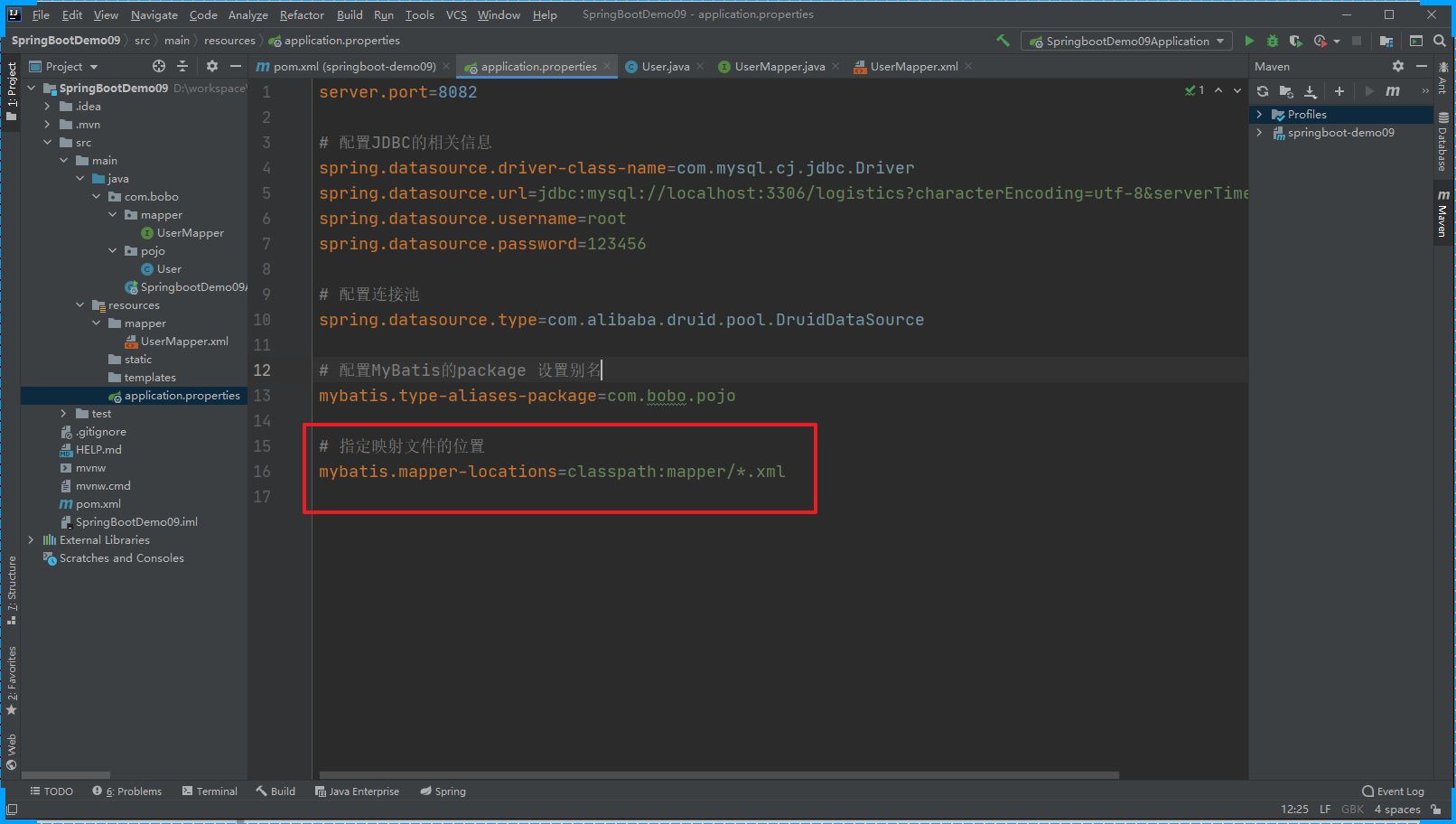This screenshot has height=824, width=1456.
Task: Open the Spring tool window
Action: [x=443, y=791]
